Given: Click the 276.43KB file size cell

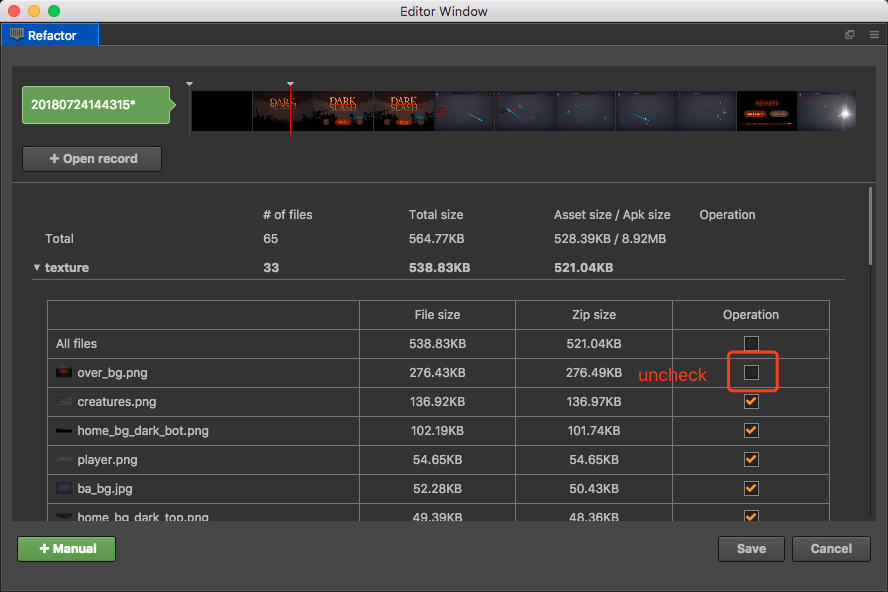Looking at the screenshot, I should tap(437, 372).
